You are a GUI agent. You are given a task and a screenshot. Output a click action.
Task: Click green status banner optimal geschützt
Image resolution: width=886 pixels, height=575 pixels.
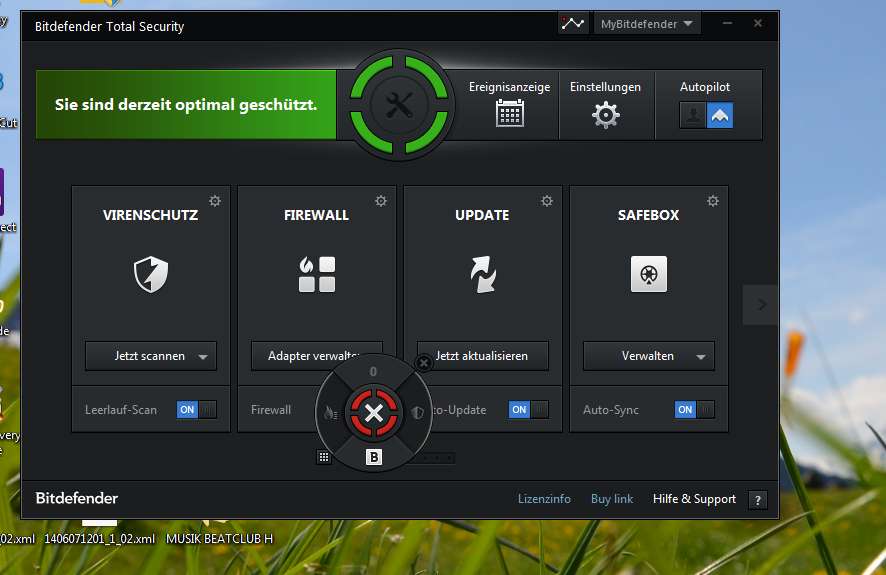[x=186, y=104]
